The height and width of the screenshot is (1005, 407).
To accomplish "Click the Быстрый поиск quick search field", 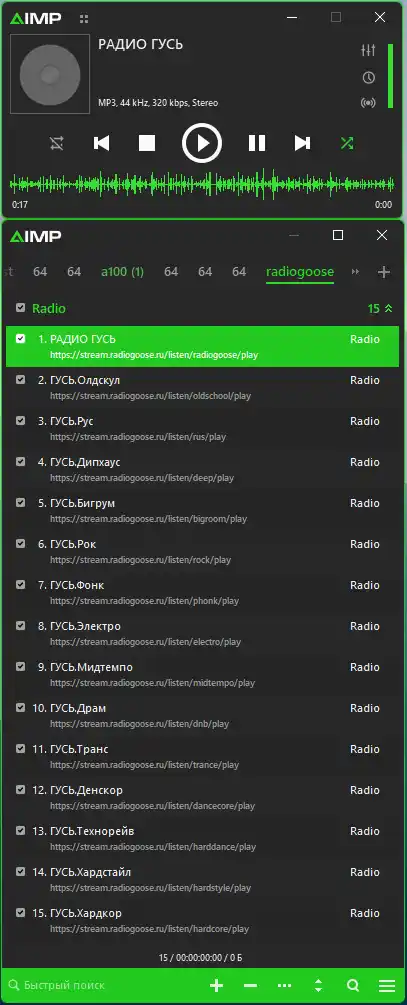I will click(103, 985).
